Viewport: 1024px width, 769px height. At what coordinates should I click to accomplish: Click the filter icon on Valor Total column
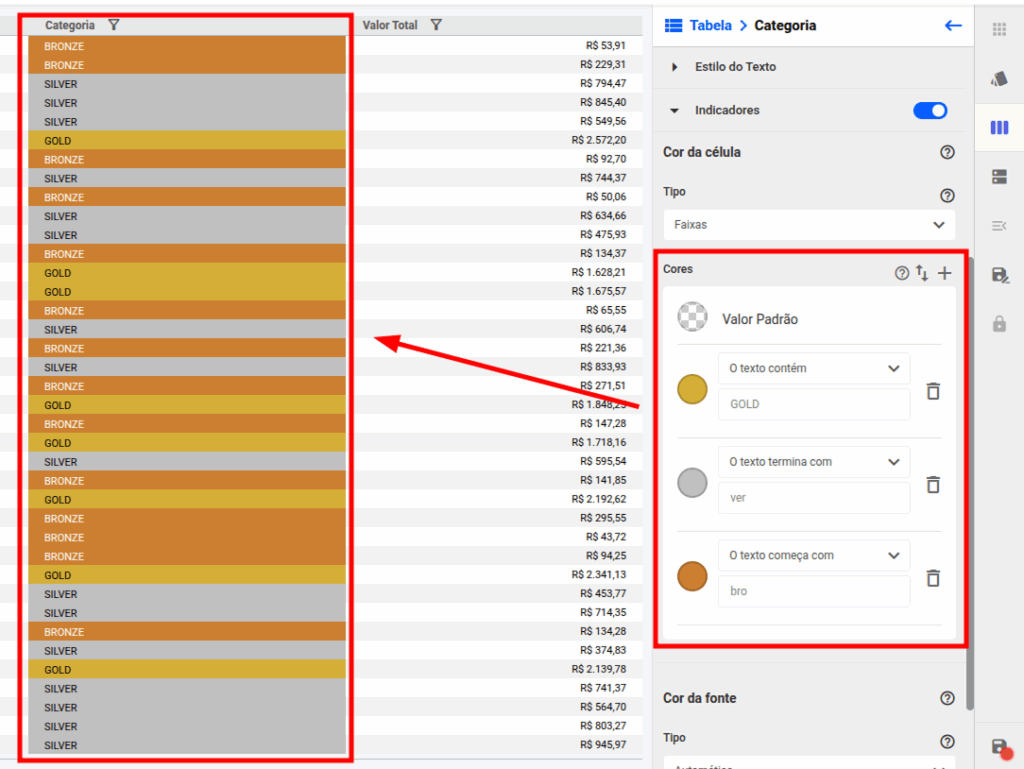click(436, 25)
